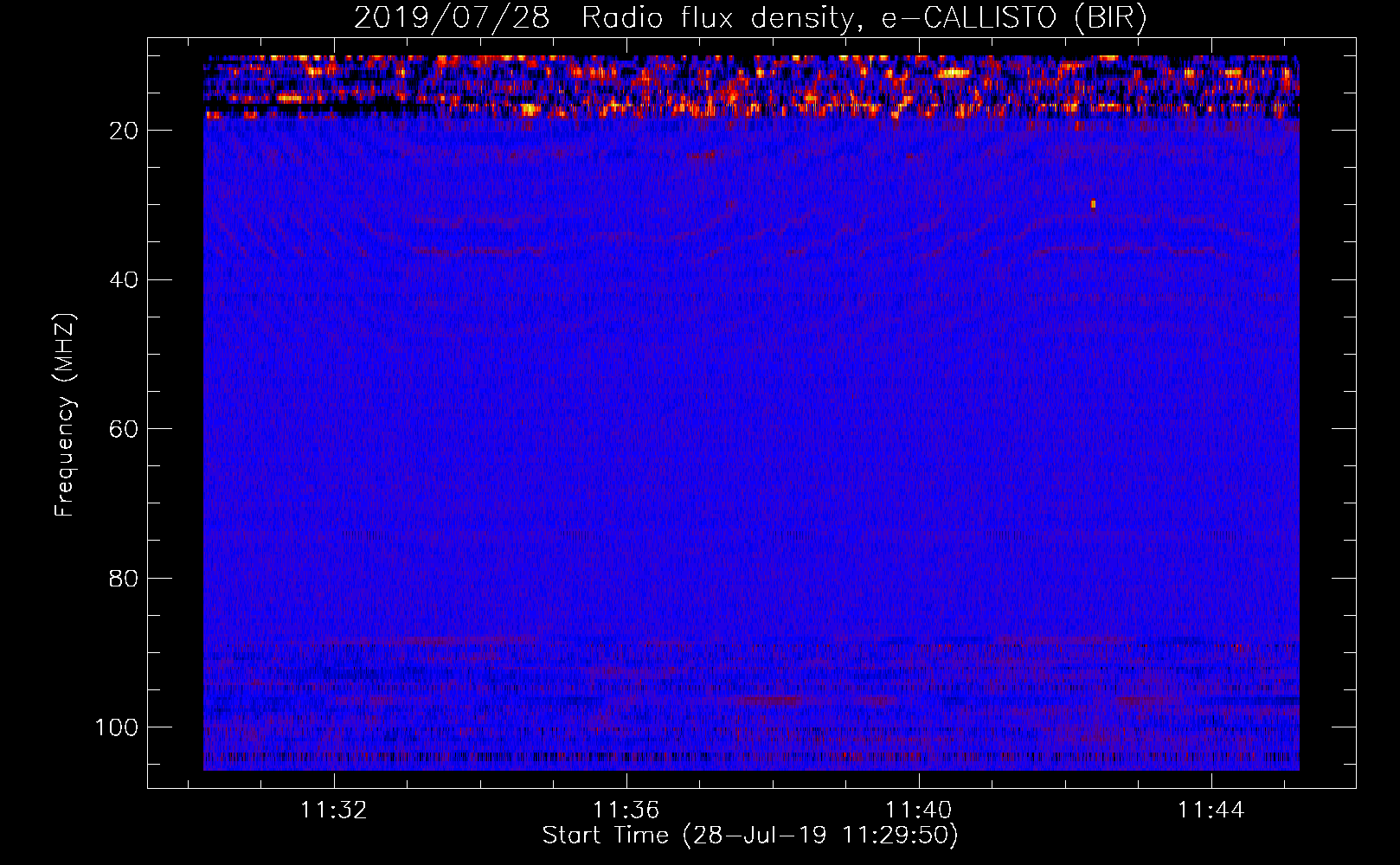This screenshot has width=1400, height=865.
Task: Click the 'Start Time (28-Jul-19 11:29:50)' label
Action: click(750, 836)
